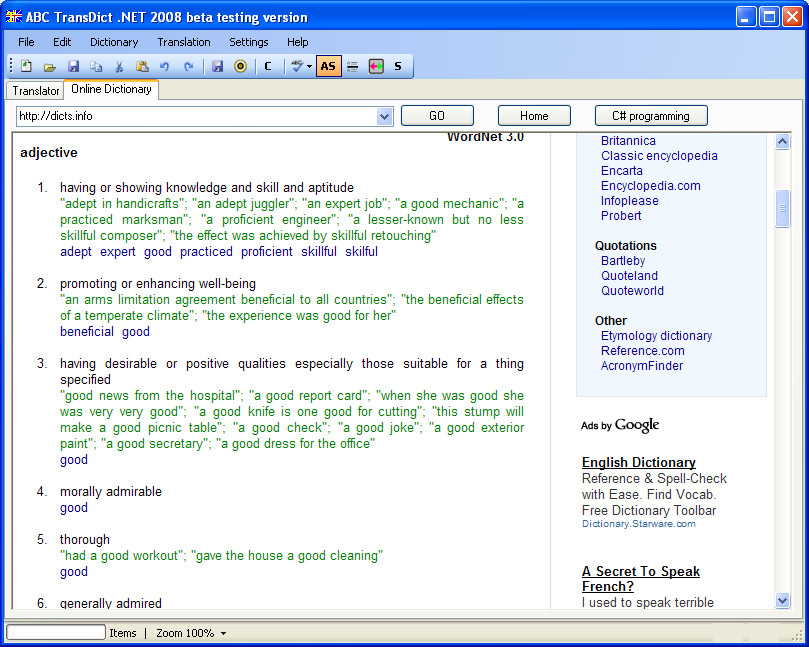Viewport: 809px width, 647px height.
Task: Click the Redo arrow icon
Action: pos(188,66)
